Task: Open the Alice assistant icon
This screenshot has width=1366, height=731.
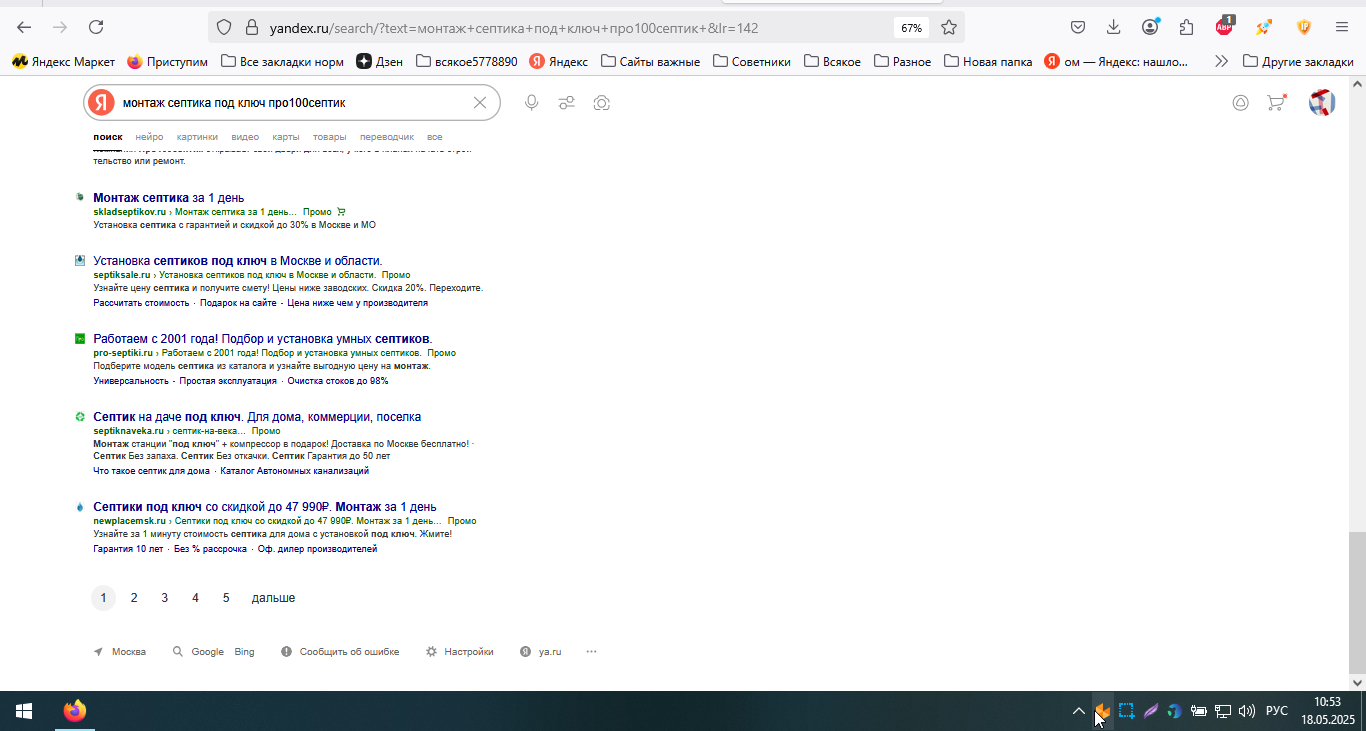Action: pyautogui.click(x=1240, y=102)
